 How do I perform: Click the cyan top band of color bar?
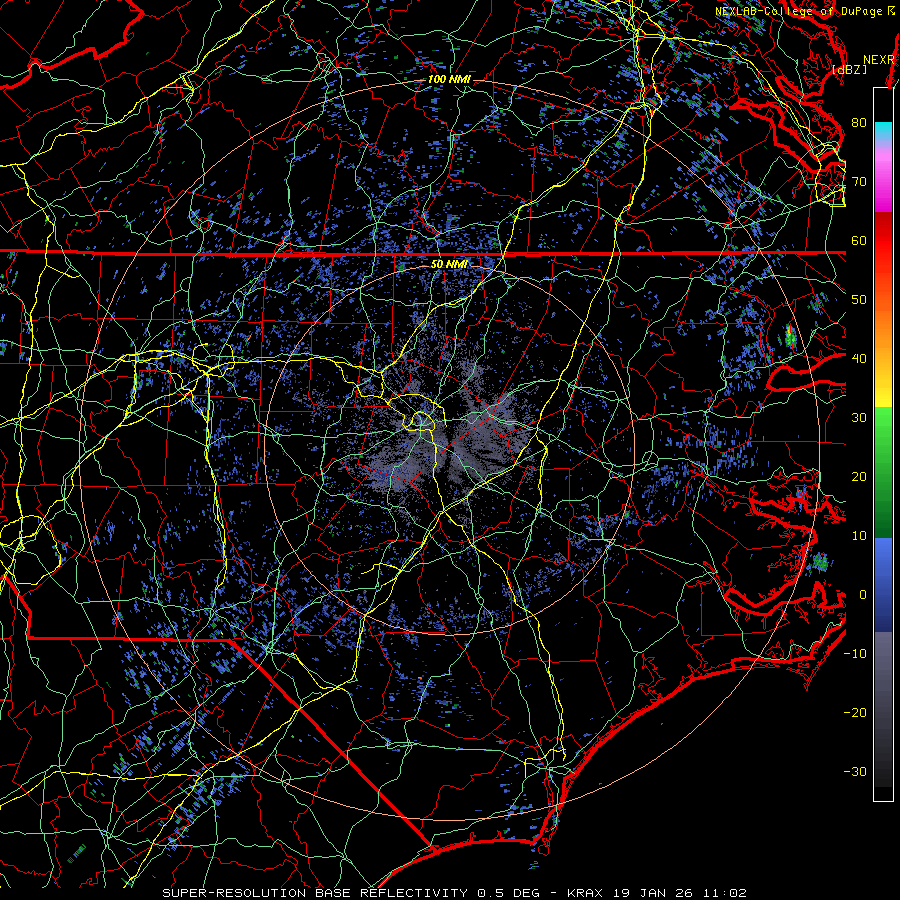coord(883,129)
